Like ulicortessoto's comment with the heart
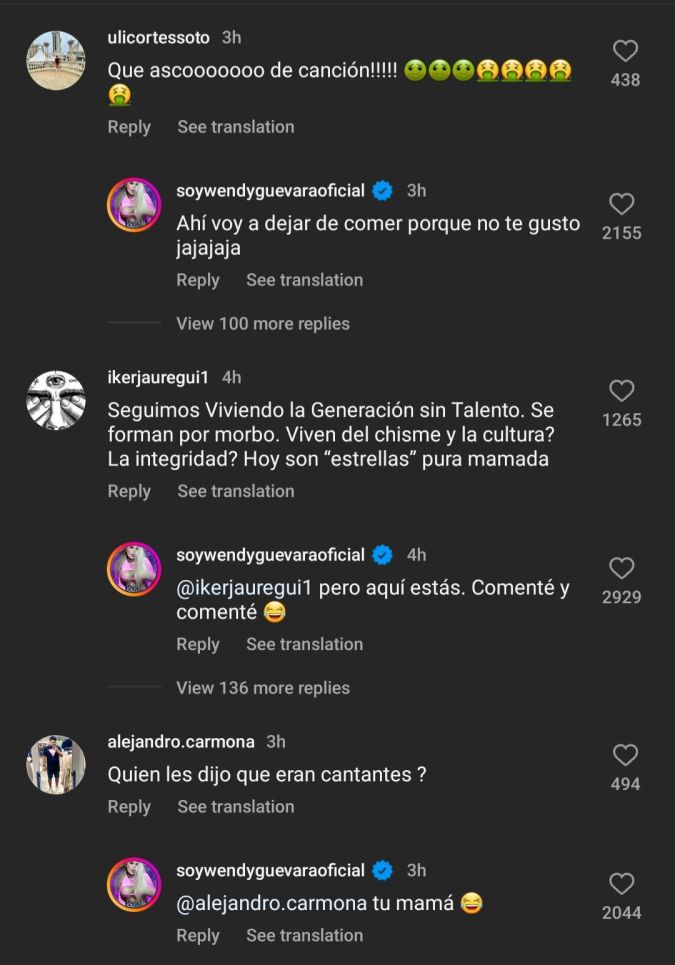675x965 pixels. pos(625,51)
